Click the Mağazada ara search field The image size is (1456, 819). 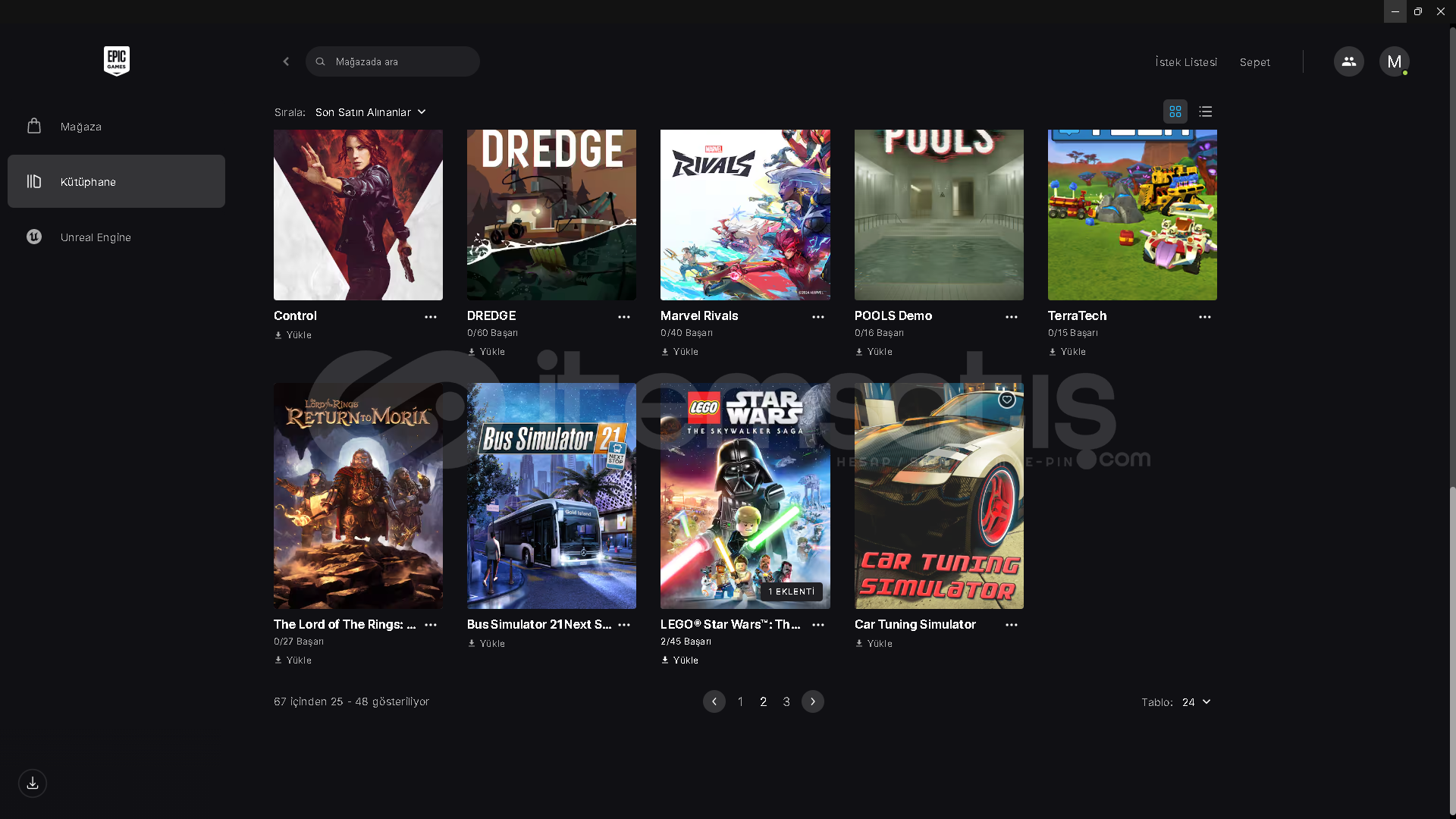coord(393,61)
